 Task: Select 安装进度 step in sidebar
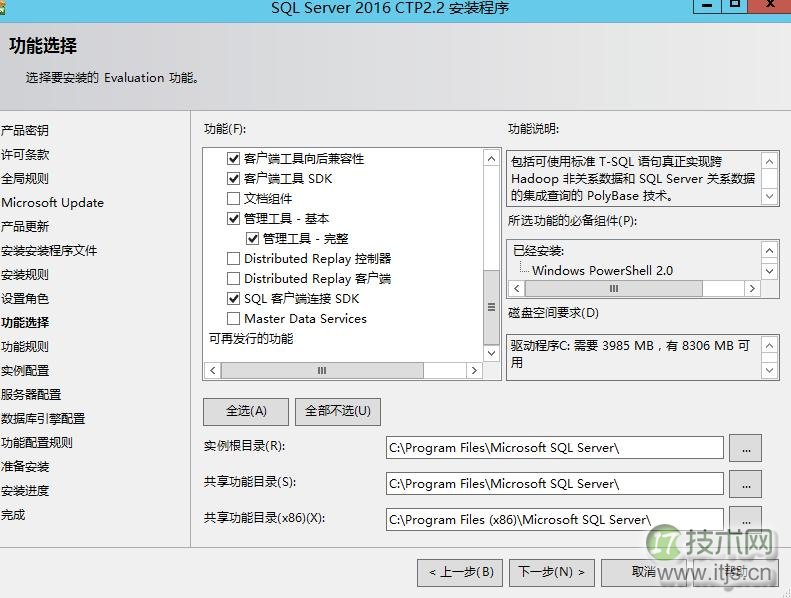25,491
